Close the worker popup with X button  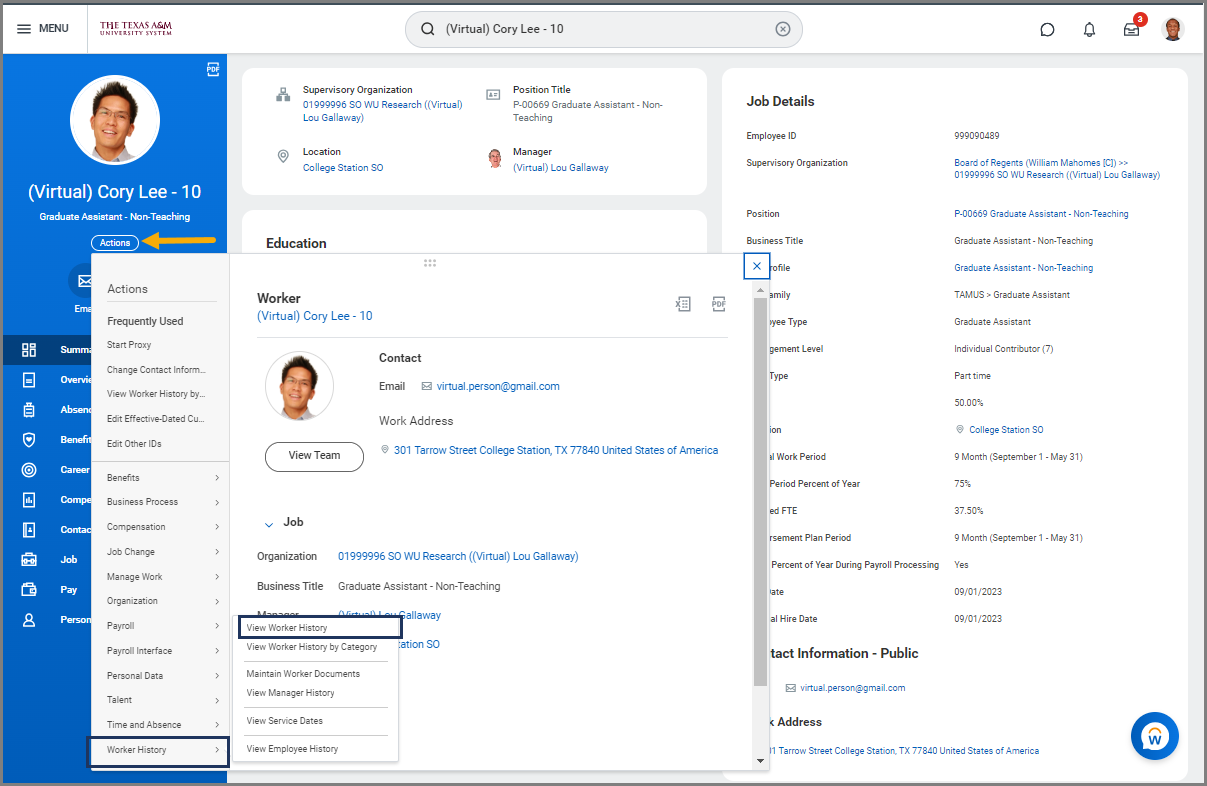(757, 266)
